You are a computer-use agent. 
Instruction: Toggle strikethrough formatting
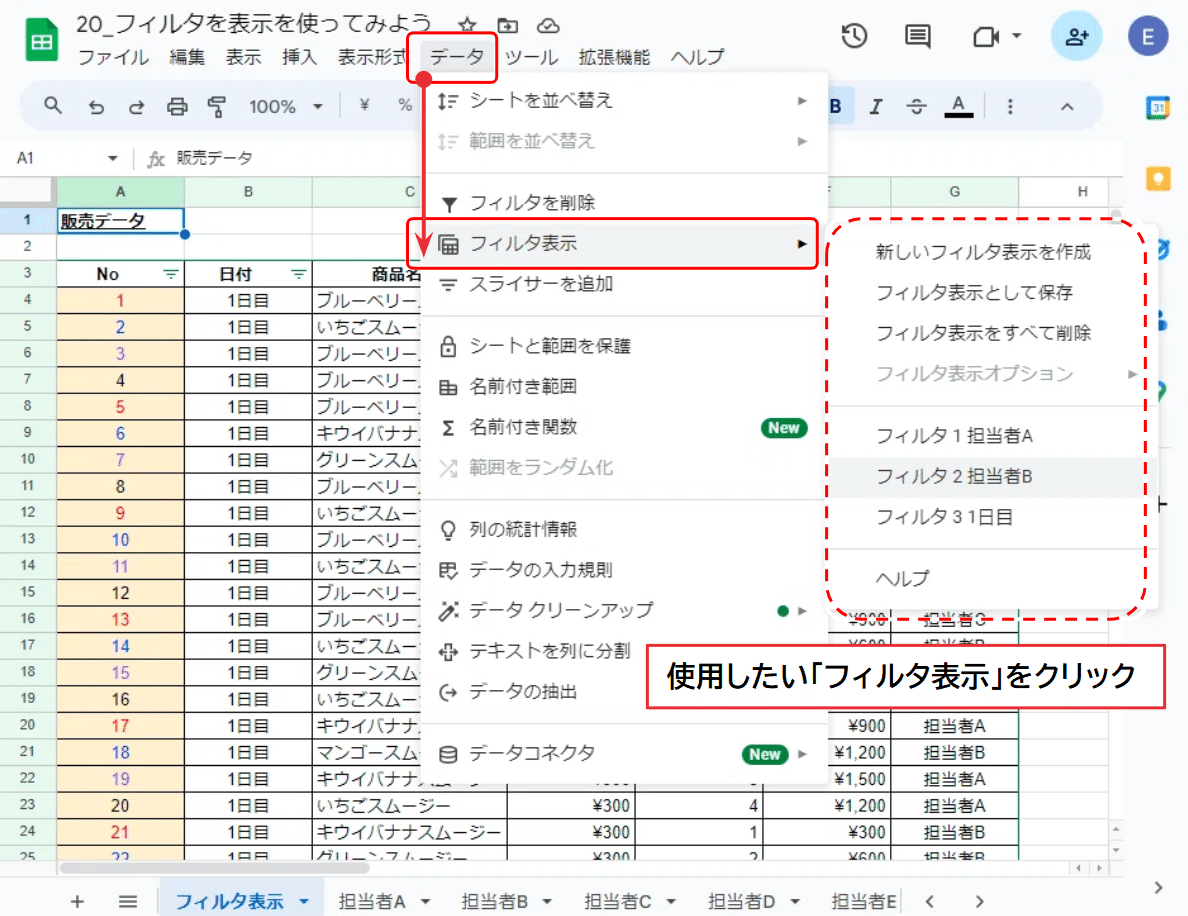(x=916, y=105)
